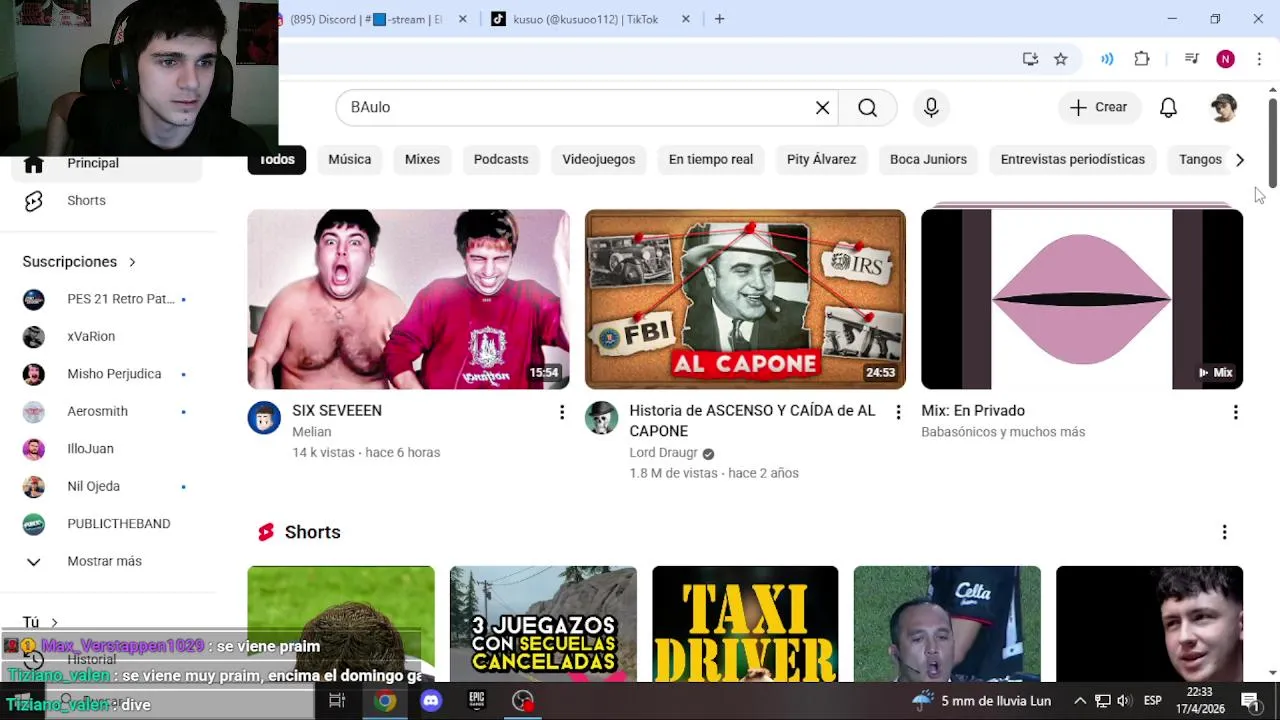The width and height of the screenshot is (1280, 720).
Task: Select the Música filter chip
Action: (x=350, y=160)
